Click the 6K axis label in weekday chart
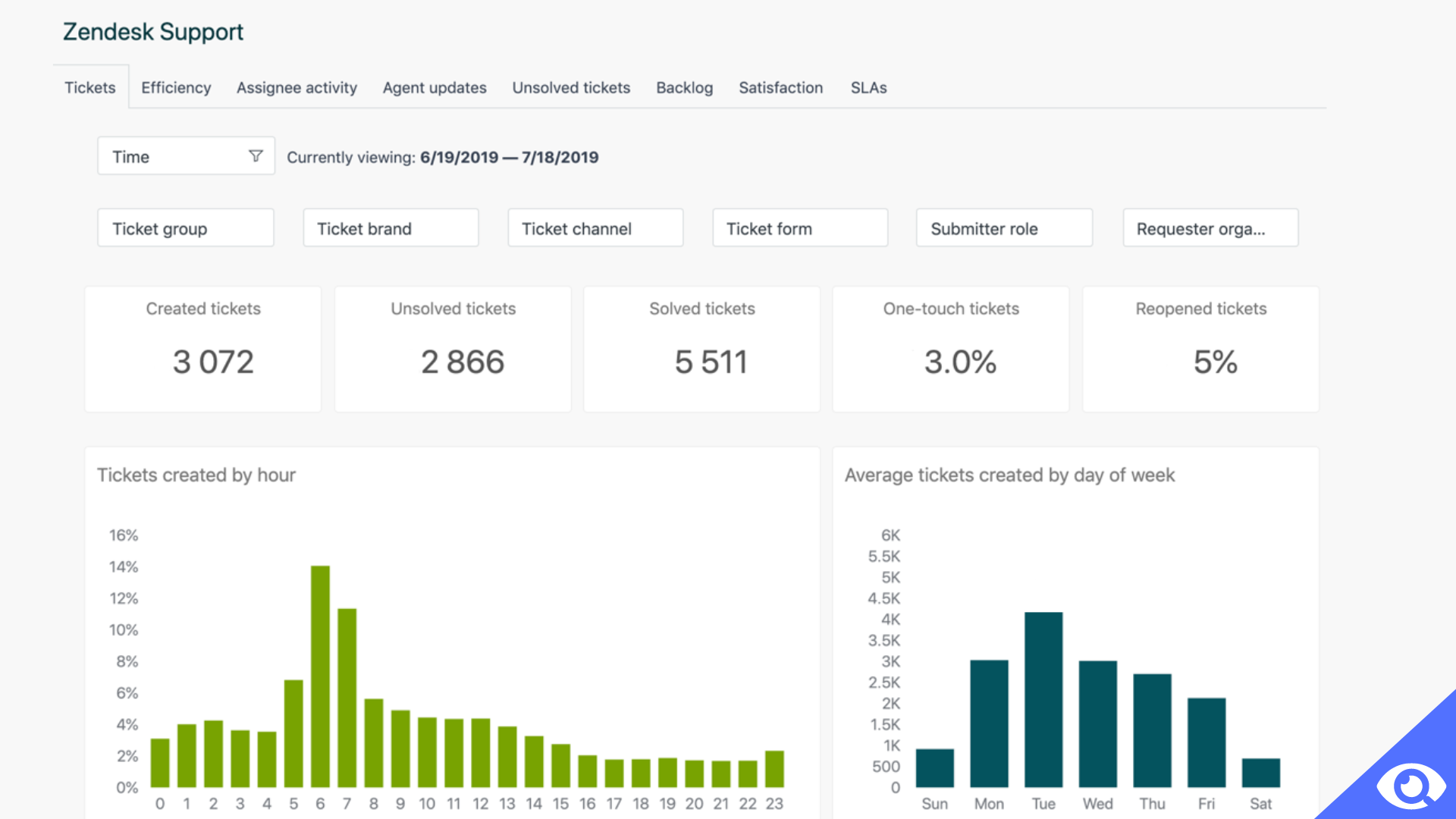Screen dimensions: 1456x819 point(891,535)
